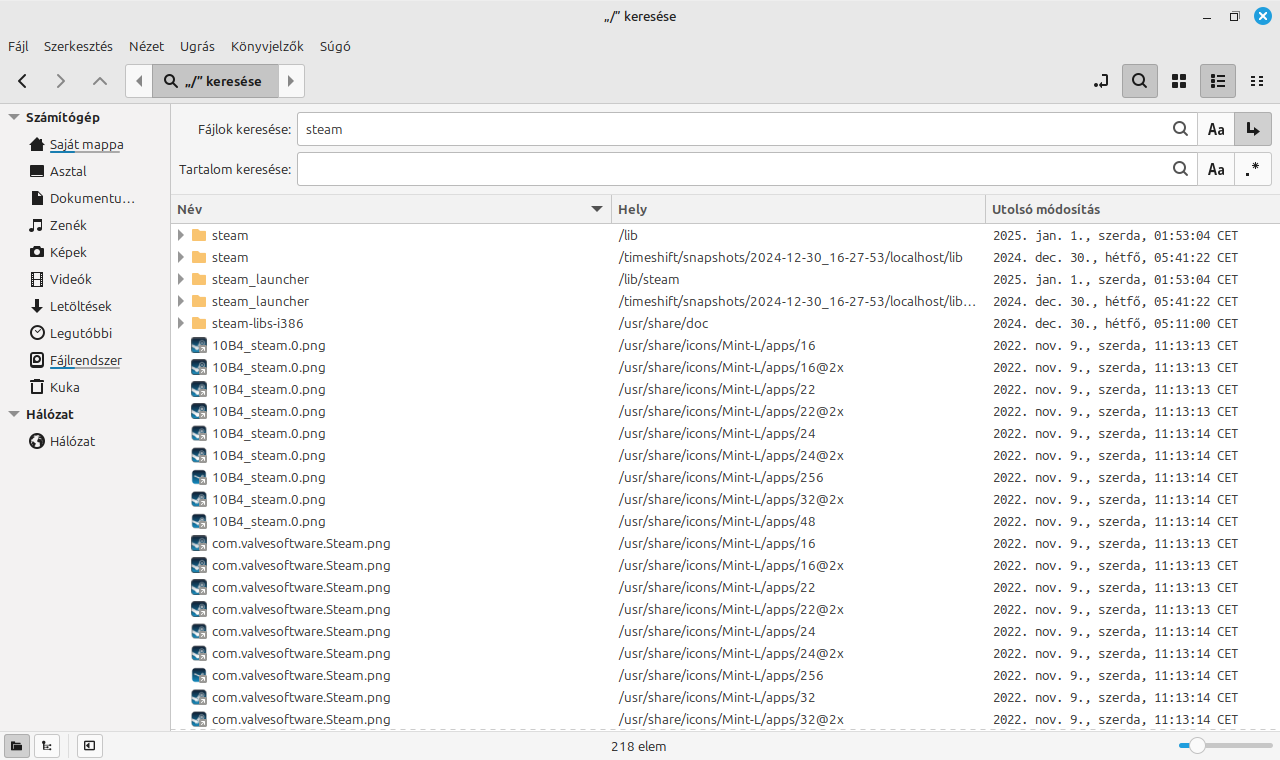The image size is (1280, 760).
Task: Select 10B4_steam.0.png in apps/48
Action: pyautogui.click(x=269, y=521)
